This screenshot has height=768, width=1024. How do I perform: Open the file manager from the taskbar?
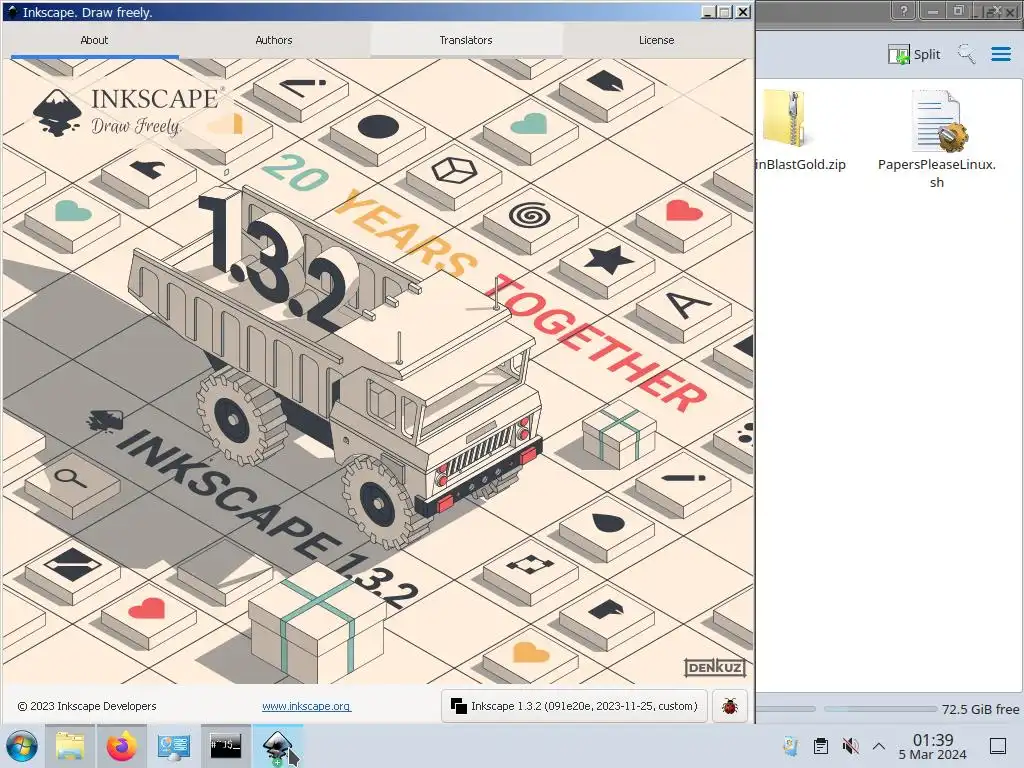pos(70,746)
